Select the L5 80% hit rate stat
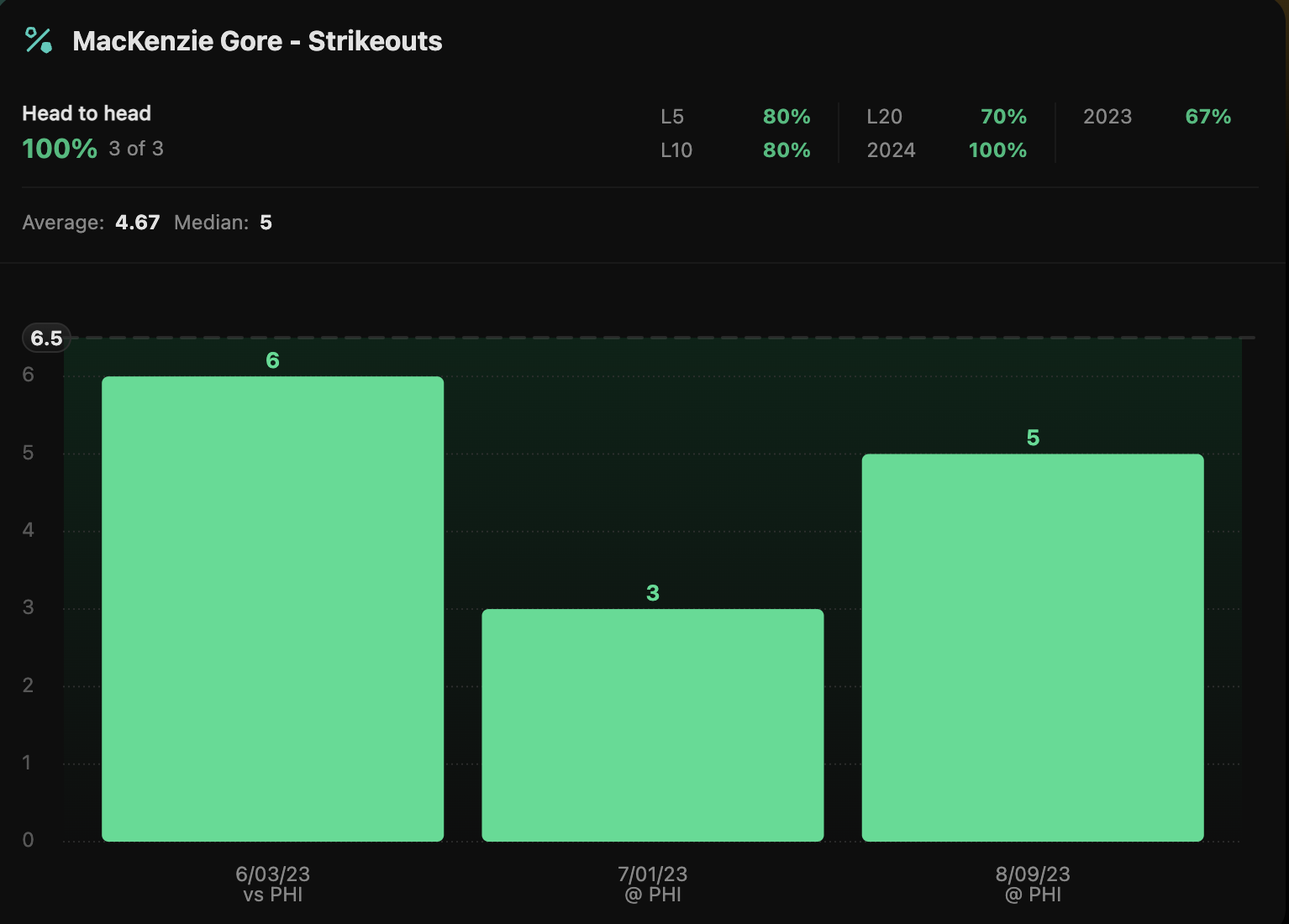This screenshot has height=924, width=1289. pos(735,117)
